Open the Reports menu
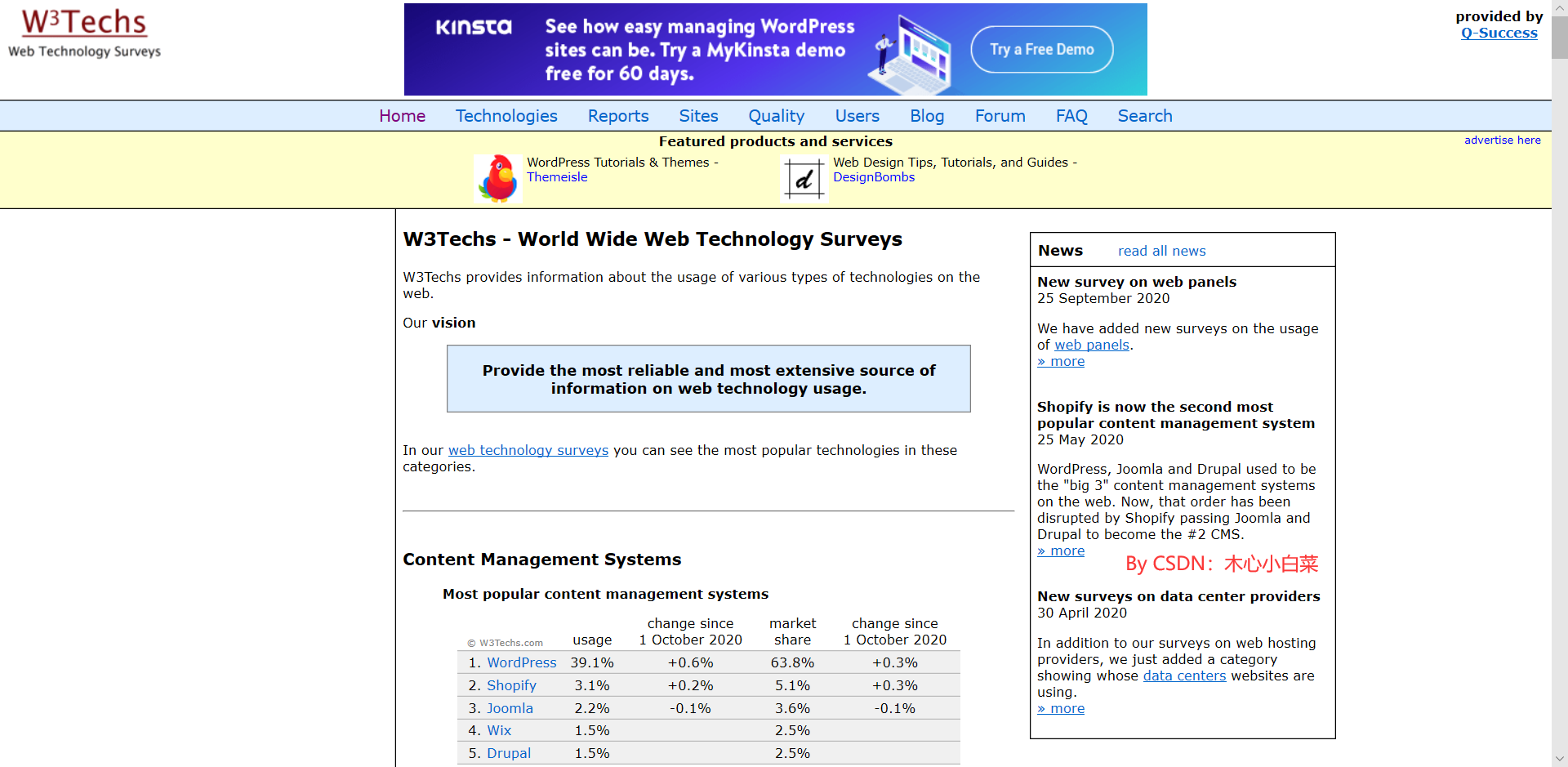Viewport: 1568px width, 767px height. (x=618, y=116)
